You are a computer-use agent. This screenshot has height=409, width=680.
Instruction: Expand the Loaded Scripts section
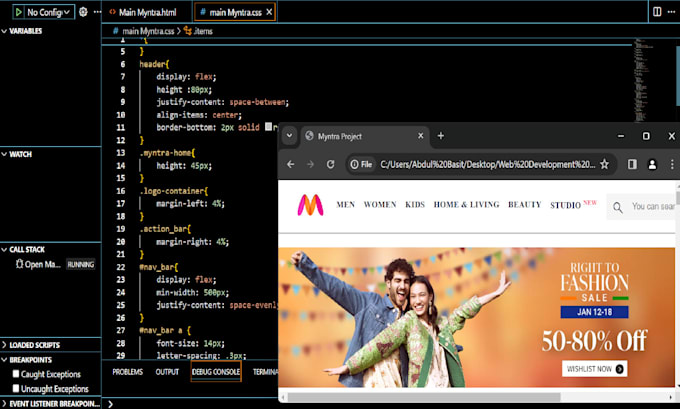(x=30, y=343)
